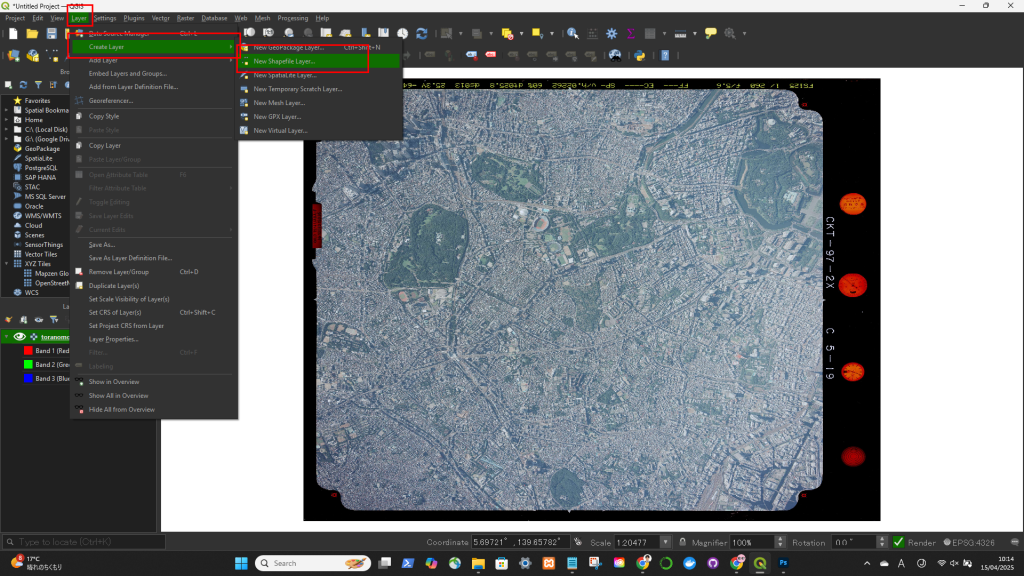Open the Processing Toolbox gear icon

pyautogui.click(x=611, y=33)
